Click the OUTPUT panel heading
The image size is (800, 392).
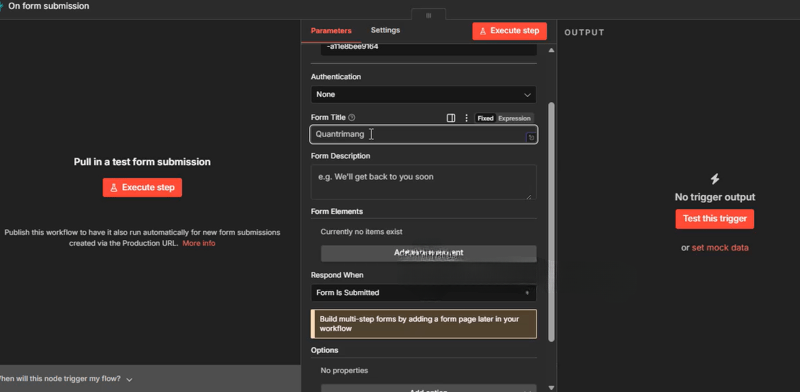(x=584, y=32)
